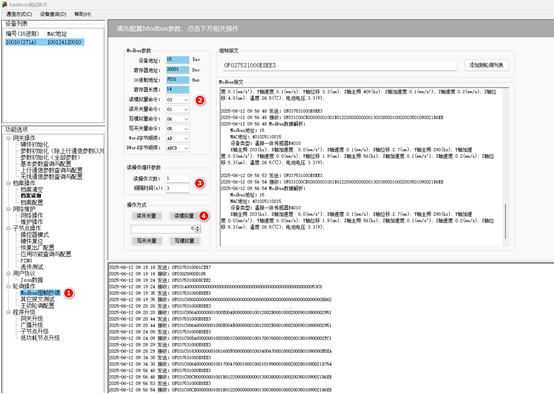The height and width of the screenshot is (394, 554).
Task: Select the bold 档案读取 tree item
Action: [31, 196]
